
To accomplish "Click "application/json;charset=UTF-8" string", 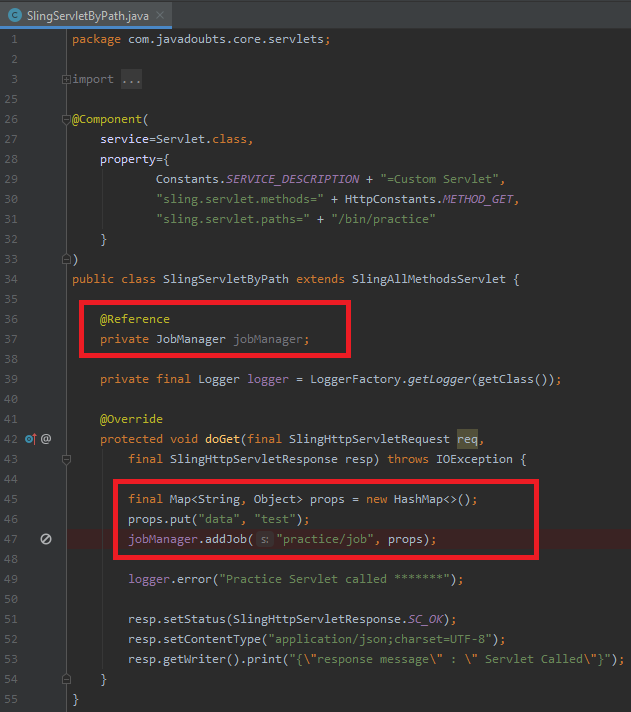I will click(x=380, y=639).
